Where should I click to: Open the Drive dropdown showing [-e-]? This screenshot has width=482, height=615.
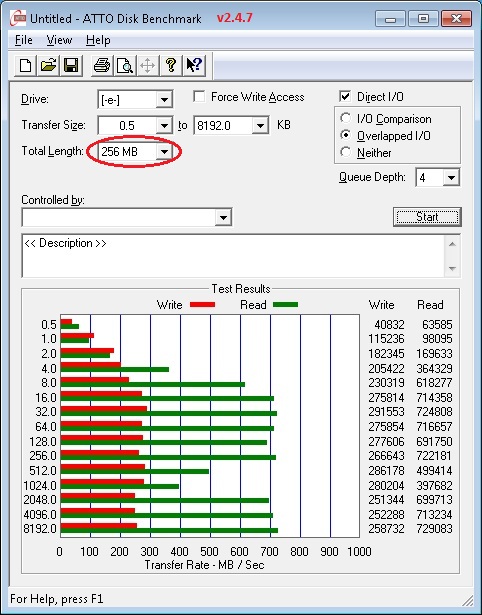[x=164, y=100]
